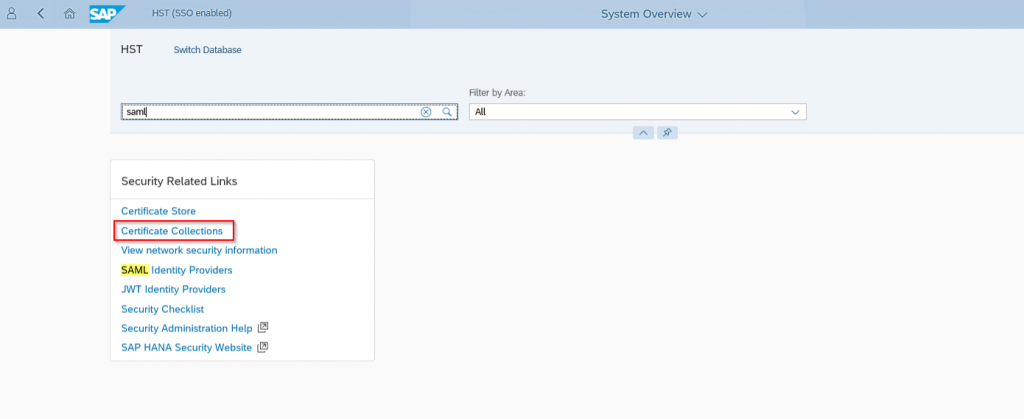Open Security Checklist link
1024x419 pixels.
tap(163, 309)
